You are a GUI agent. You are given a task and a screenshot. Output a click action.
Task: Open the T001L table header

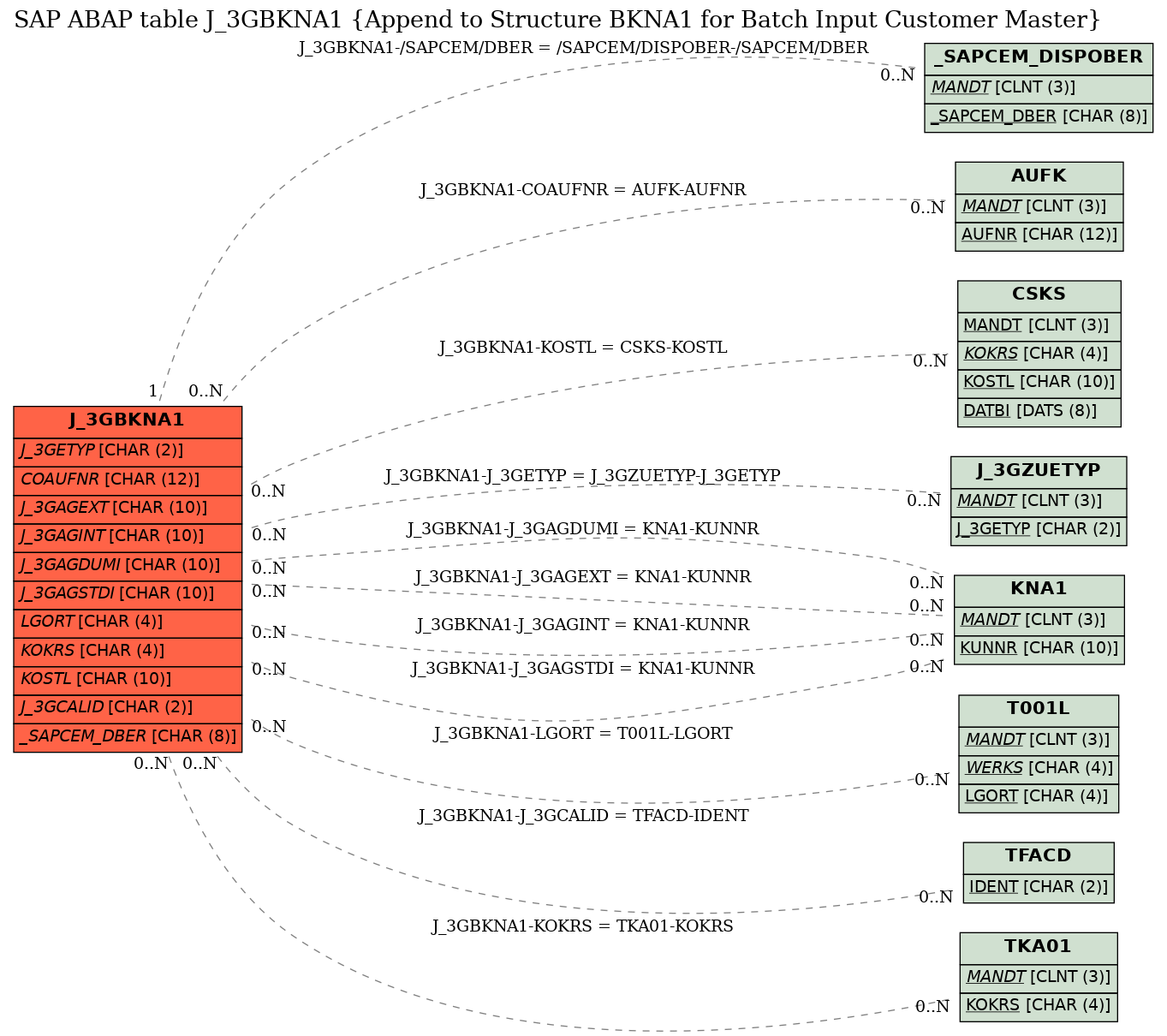point(1039,710)
